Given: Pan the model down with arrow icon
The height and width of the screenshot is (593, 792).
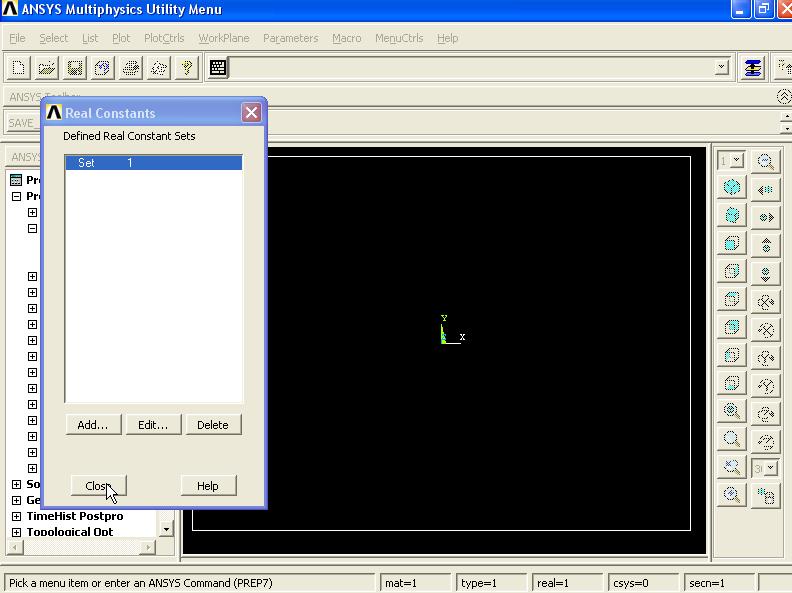Looking at the screenshot, I should pos(766,273).
